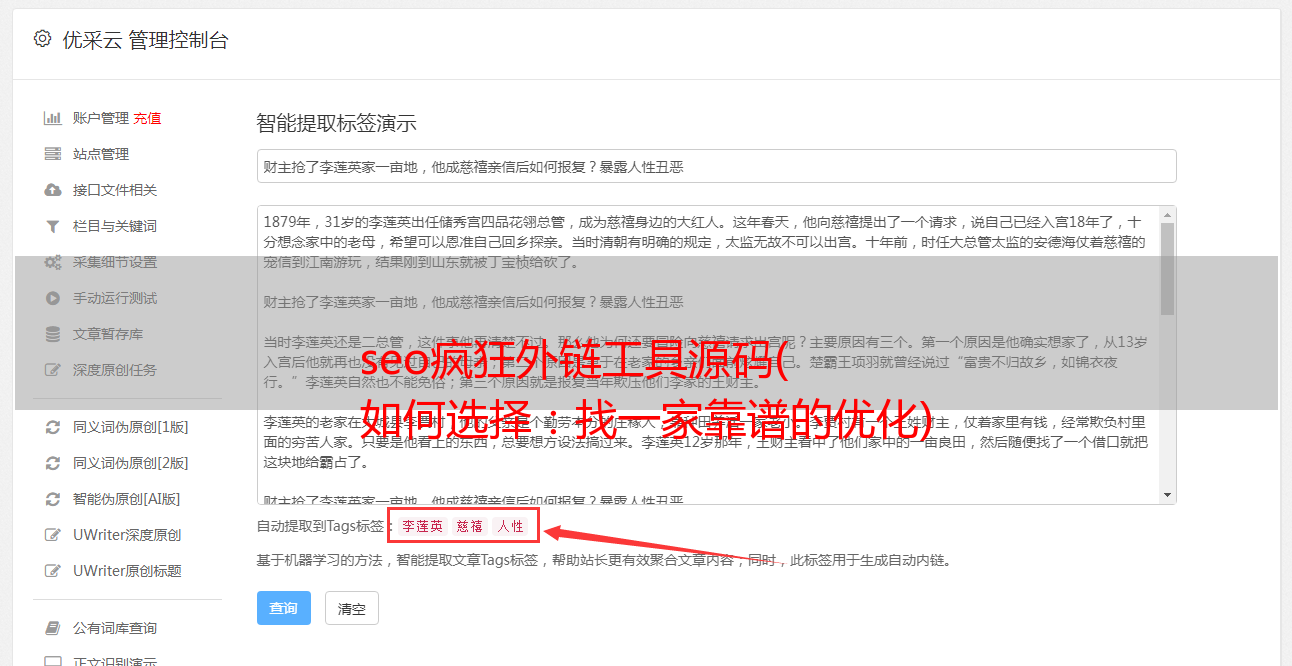Click the 接口文件相关 cloud icon
This screenshot has width=1292, height=666.
[x=52, y=190]
